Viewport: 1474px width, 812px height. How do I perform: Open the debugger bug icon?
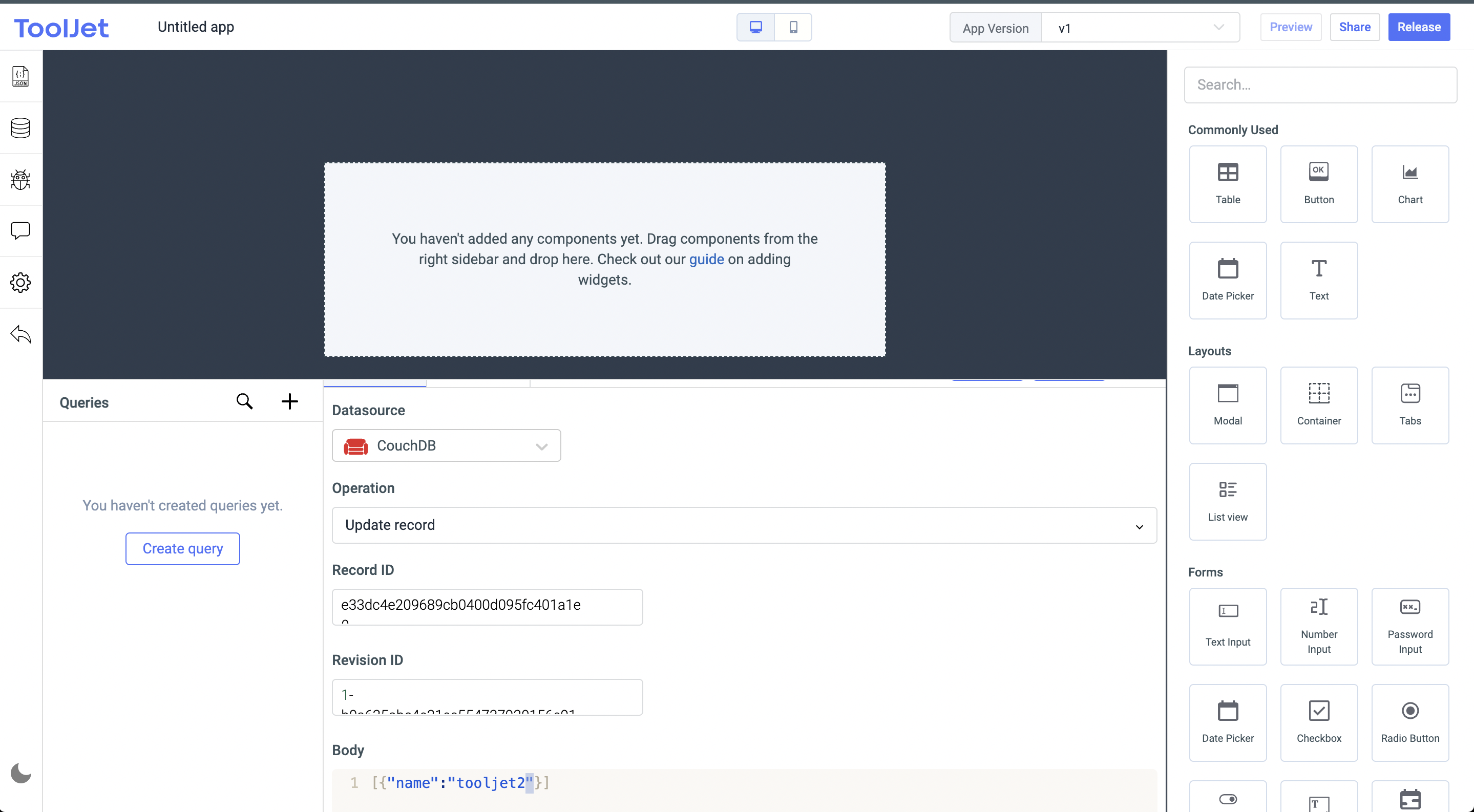[x=20, y=180]
